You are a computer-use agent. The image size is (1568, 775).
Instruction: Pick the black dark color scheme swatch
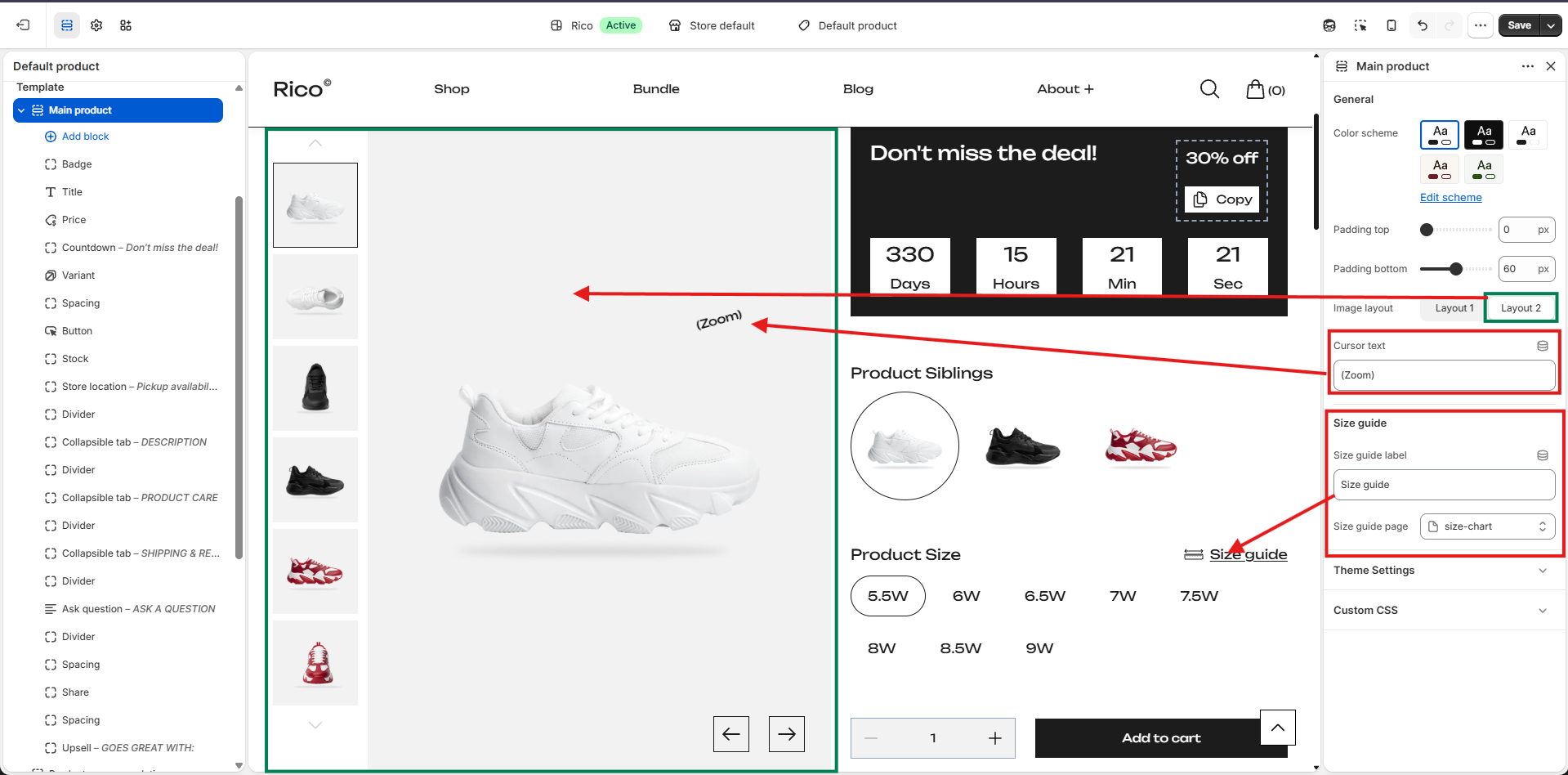pyautogui.click(x=1484, y=135)
